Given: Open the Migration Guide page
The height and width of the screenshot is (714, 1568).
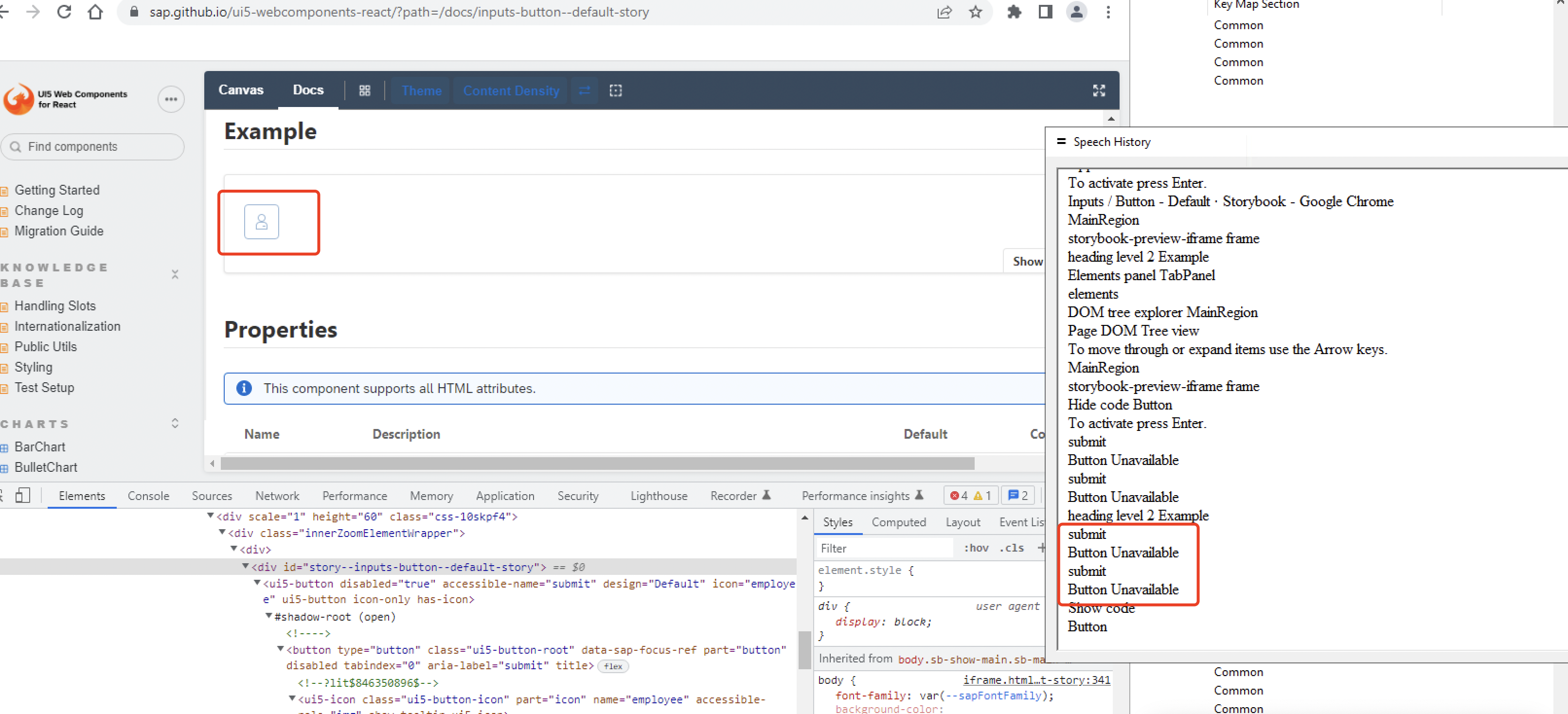Looking at the screenshot, I should 59,231.
